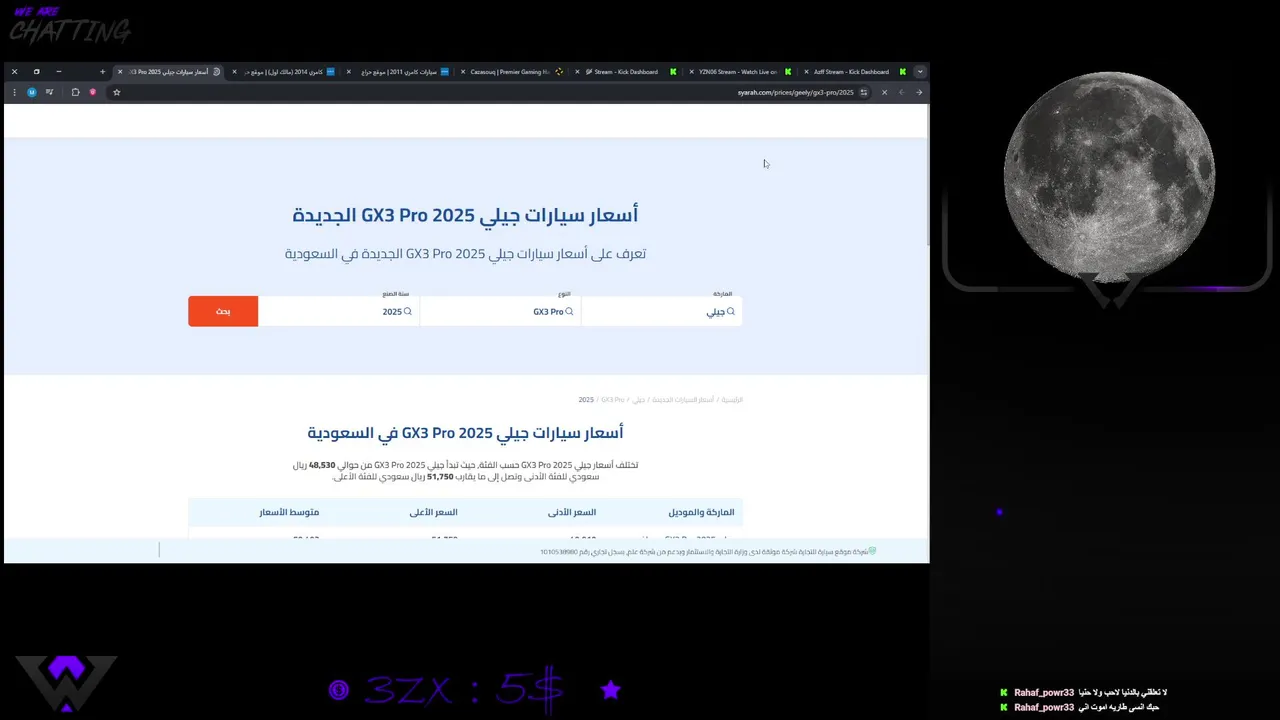Open the blue M profile avatar
Image resolution: width=1280 pixels, height=720 pixels.
(32, 92)
